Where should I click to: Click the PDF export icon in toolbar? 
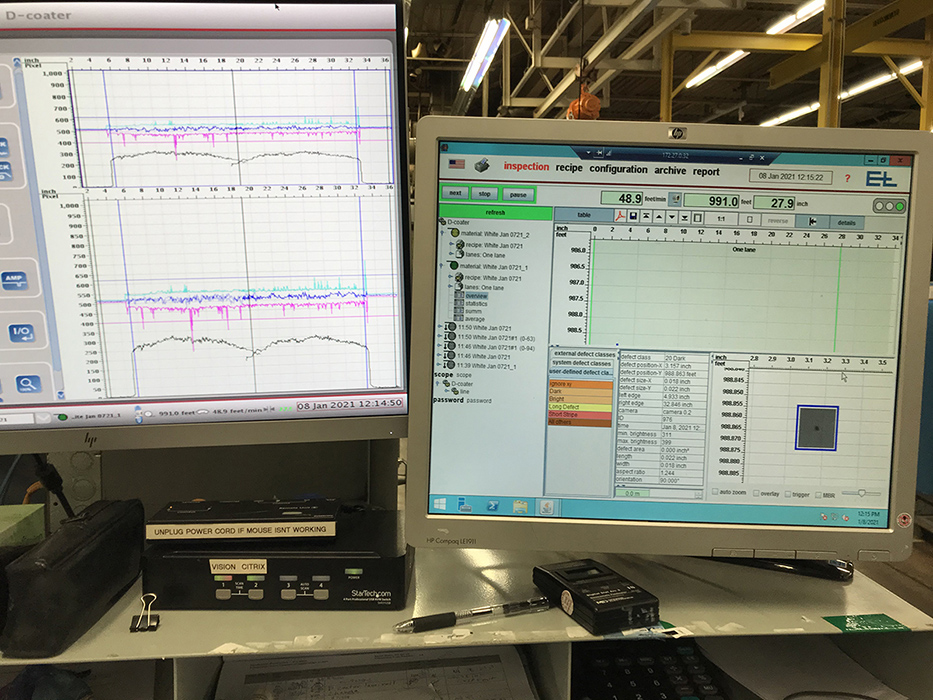coord(619,217)
